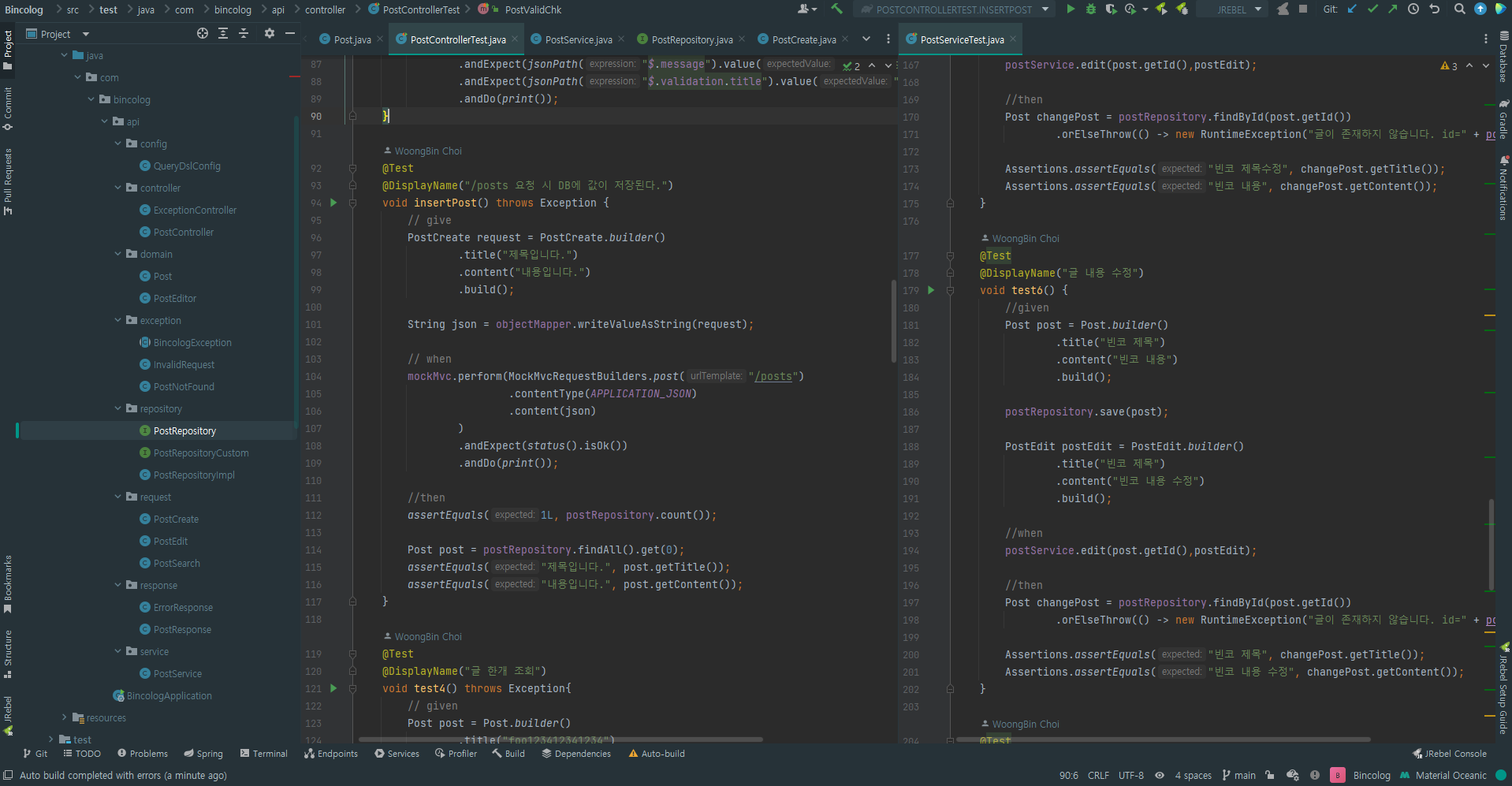Viewport: 1512px width, 786px height.
Task: Toggle the Bookmarks tool window sidebar button
Action: pos(9,587)
